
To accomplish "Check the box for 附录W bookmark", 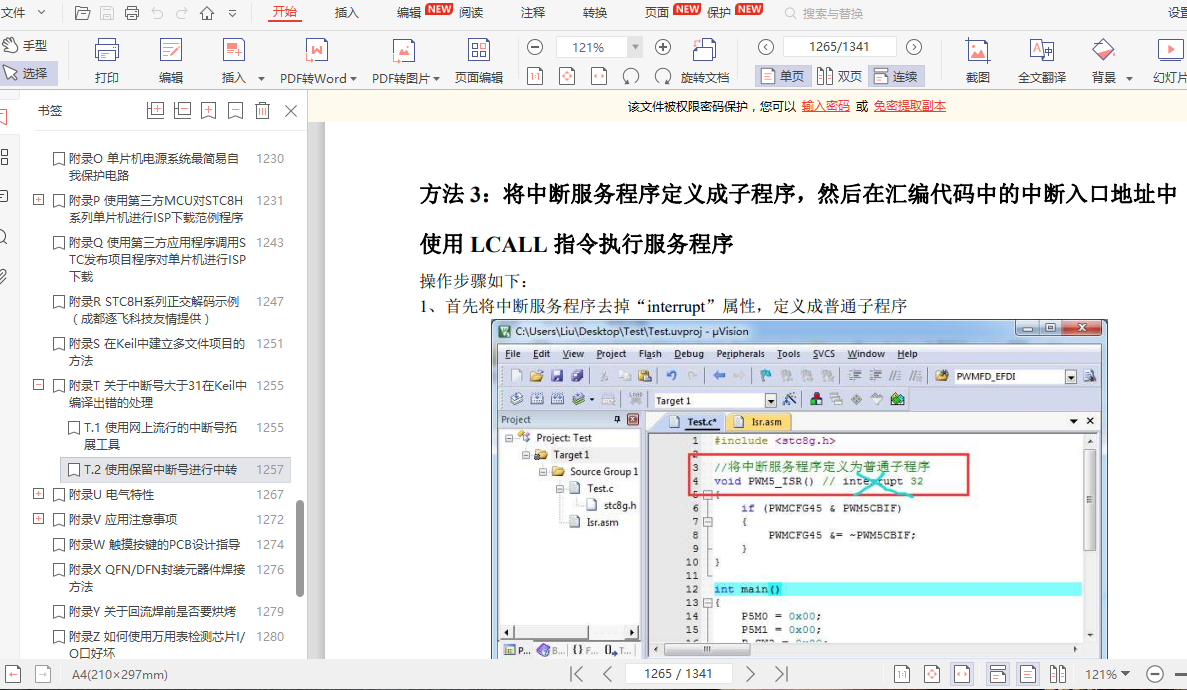I will [58, 545].
